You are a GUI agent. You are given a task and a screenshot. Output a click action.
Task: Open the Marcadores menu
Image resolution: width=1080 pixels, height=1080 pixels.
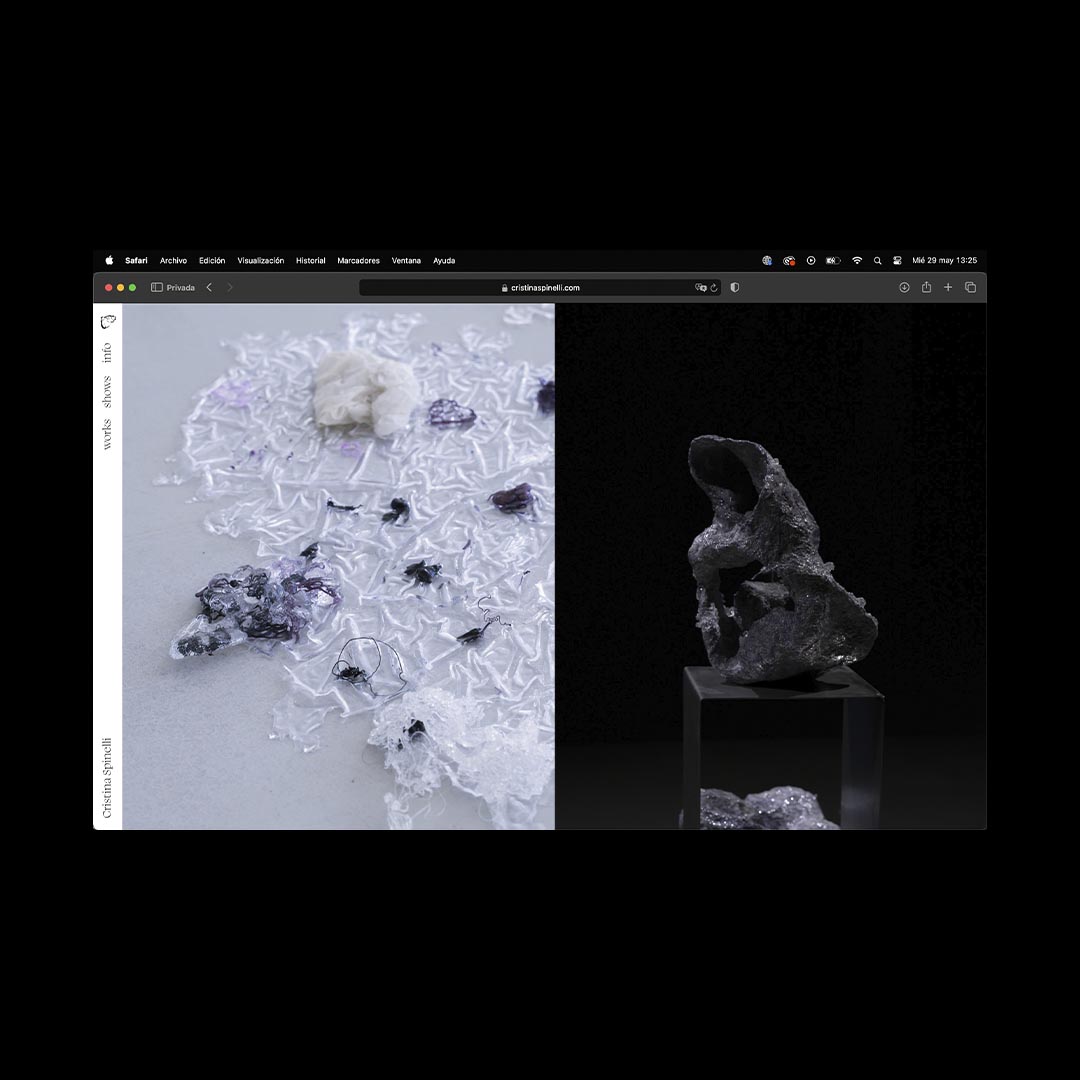click(x=358, y=260)
